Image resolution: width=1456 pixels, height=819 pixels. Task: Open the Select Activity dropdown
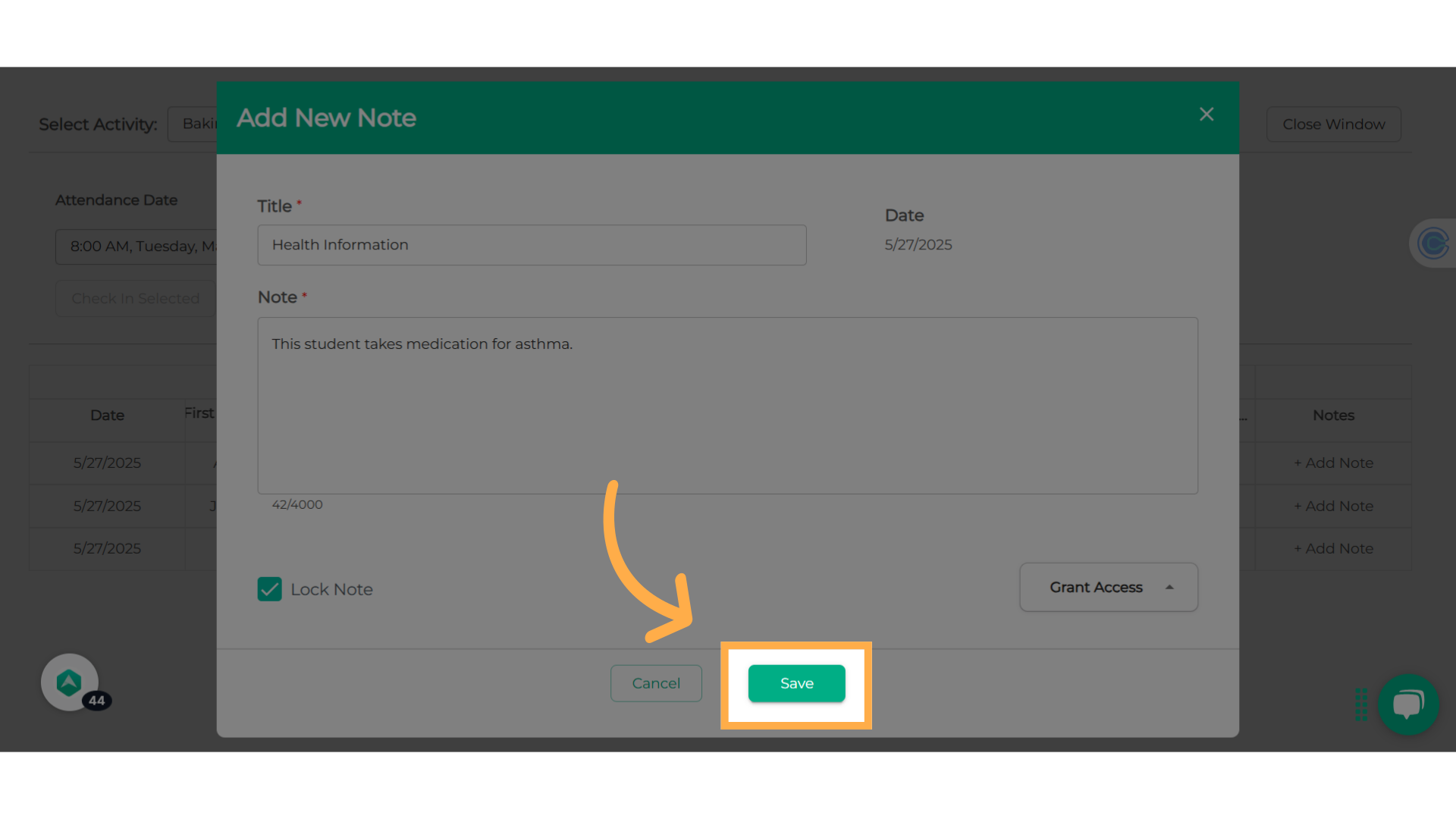click(x=194, y=124)
